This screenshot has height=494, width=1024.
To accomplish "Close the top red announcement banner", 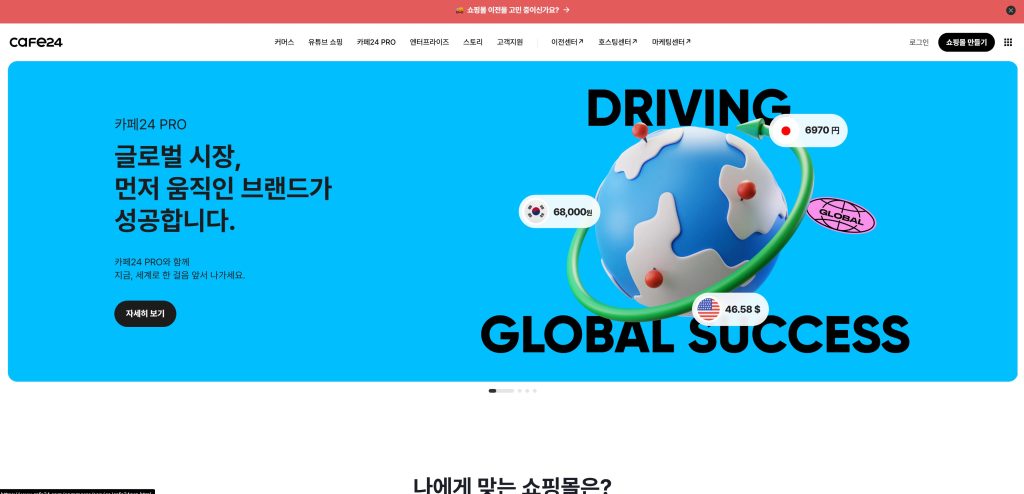I will coord(1010,10).
